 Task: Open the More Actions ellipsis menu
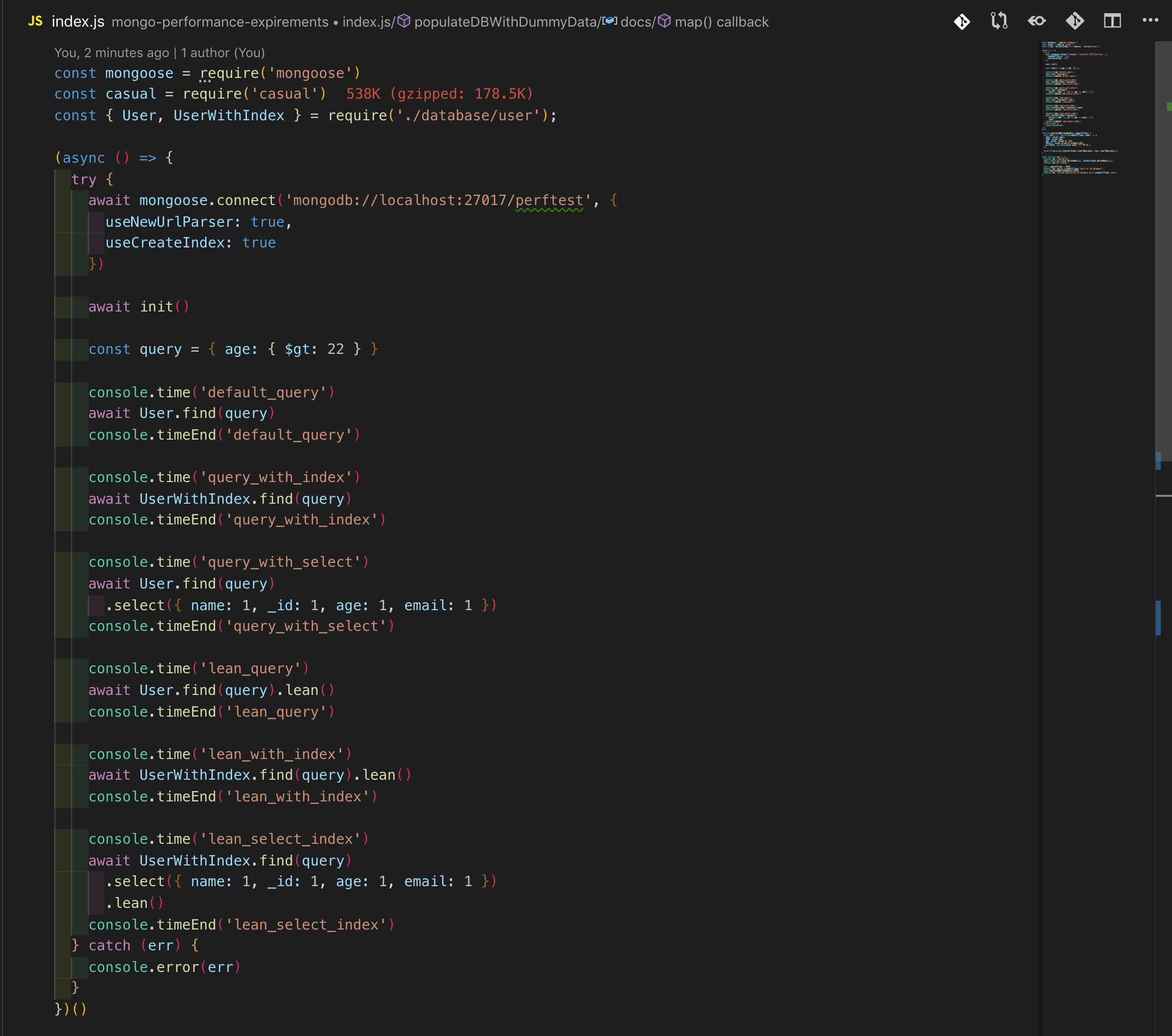(x=1150, y=21)
